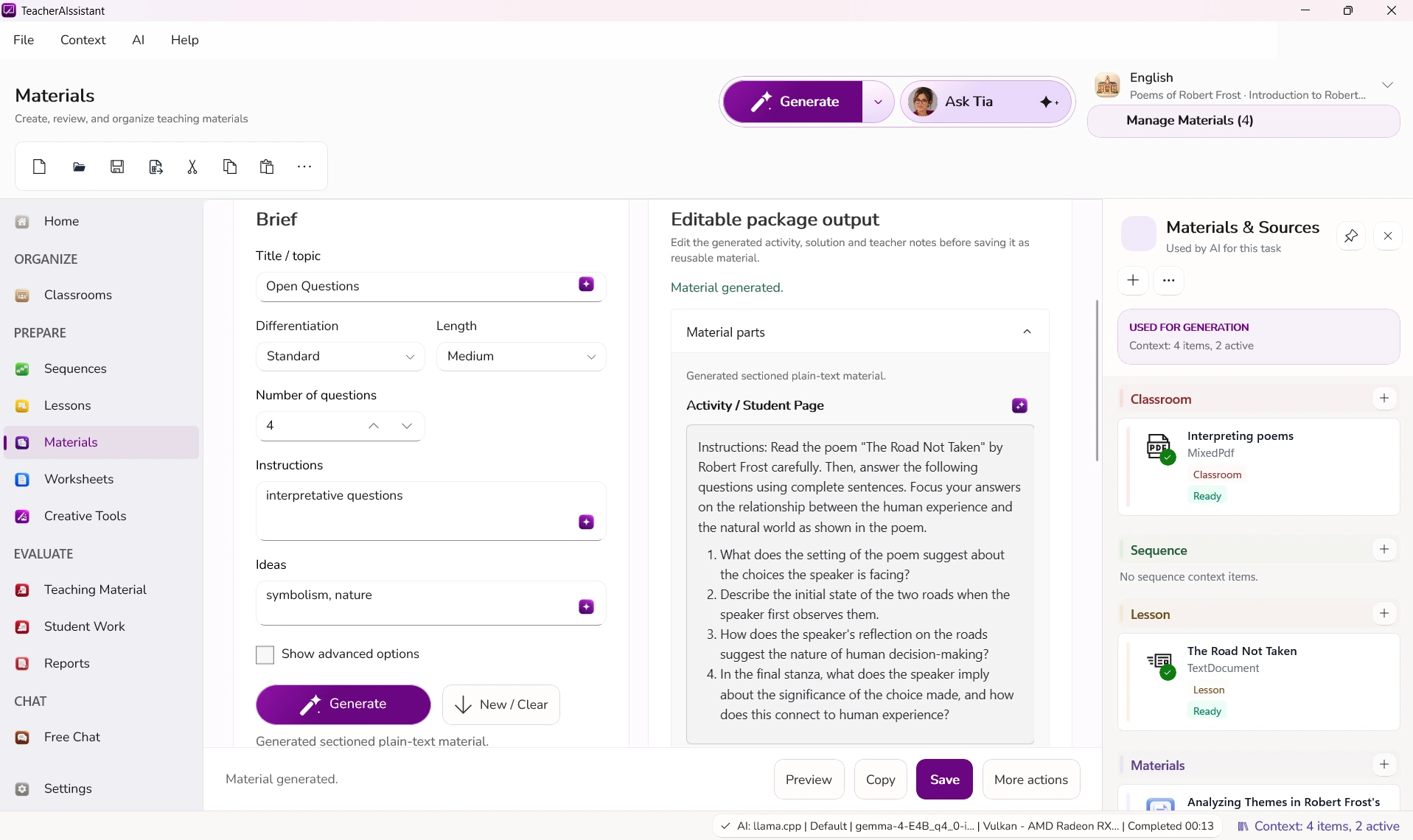This screenshot has height=840, width=1413.
Task: Click the copy pages toolbar icon
Action: [230, 167]
